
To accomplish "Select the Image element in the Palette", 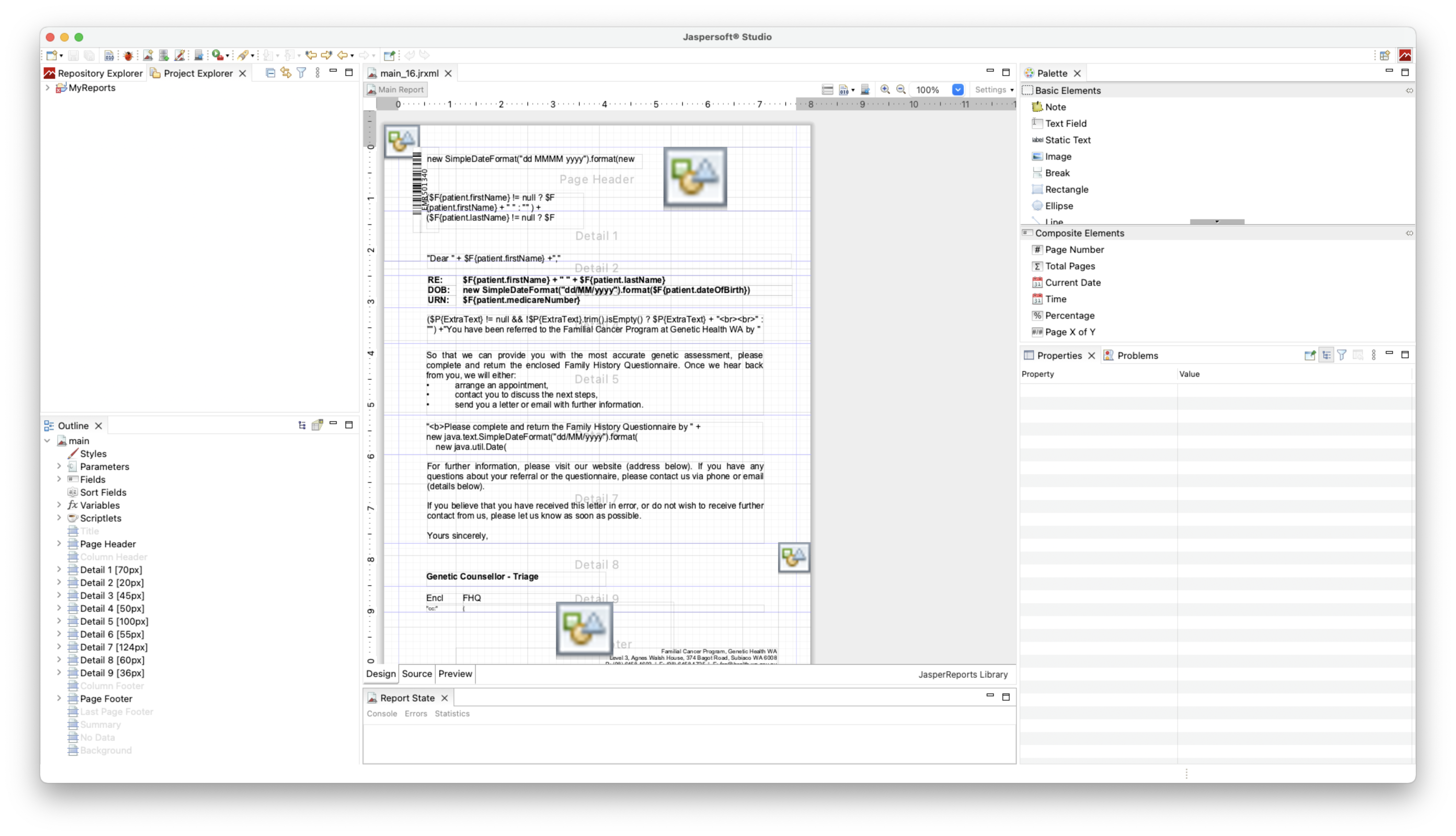I will click(x=1058, y=156).
